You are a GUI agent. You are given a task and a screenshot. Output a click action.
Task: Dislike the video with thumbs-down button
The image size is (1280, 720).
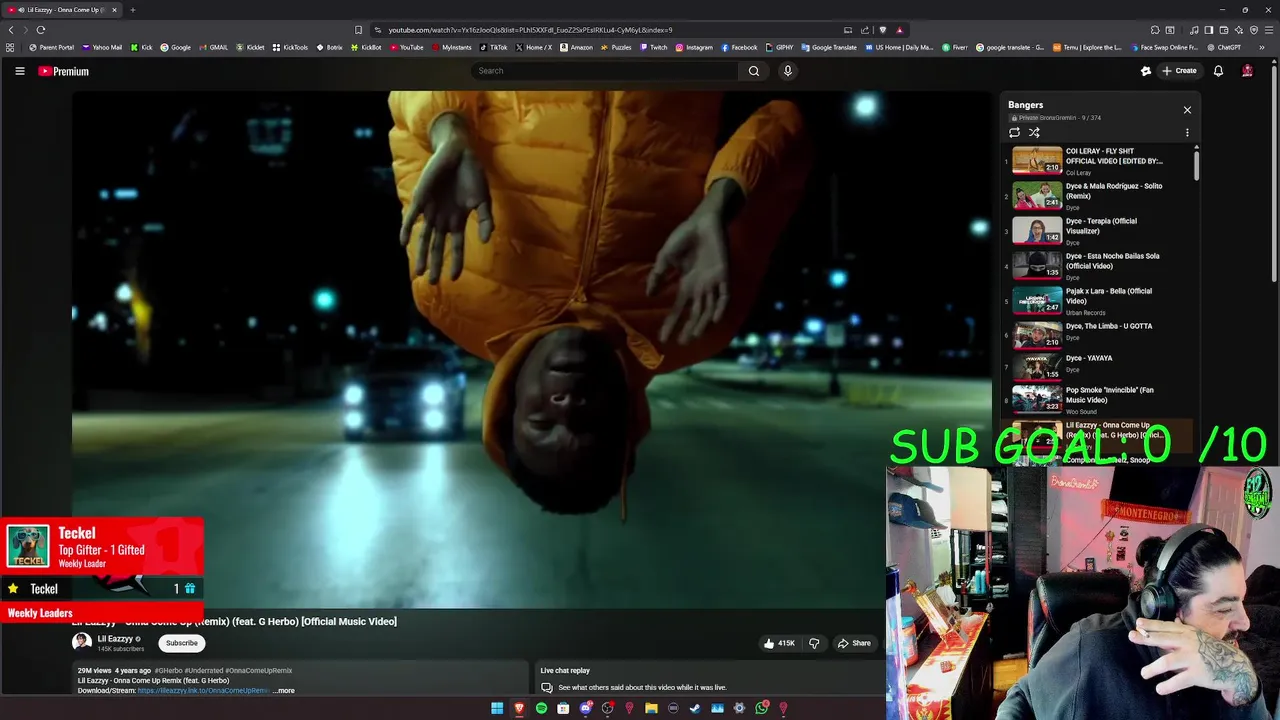814,643
